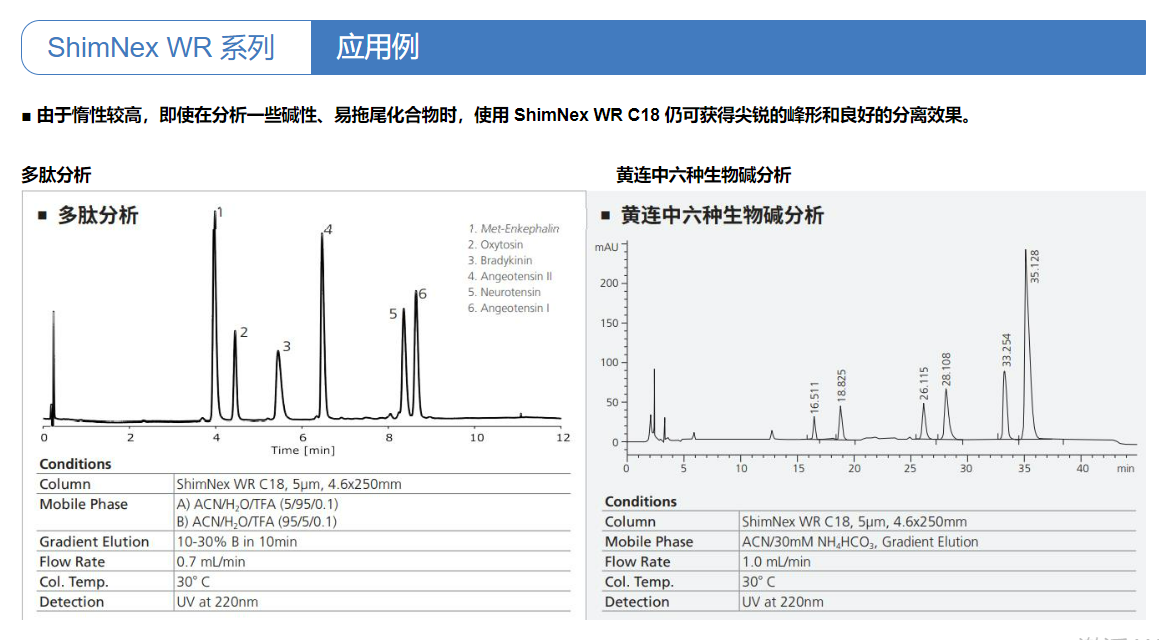Image resolution: width=1159 pixels, height=640 pixels.
Task: Click the Gradient Elution row label
Action: 94,542
